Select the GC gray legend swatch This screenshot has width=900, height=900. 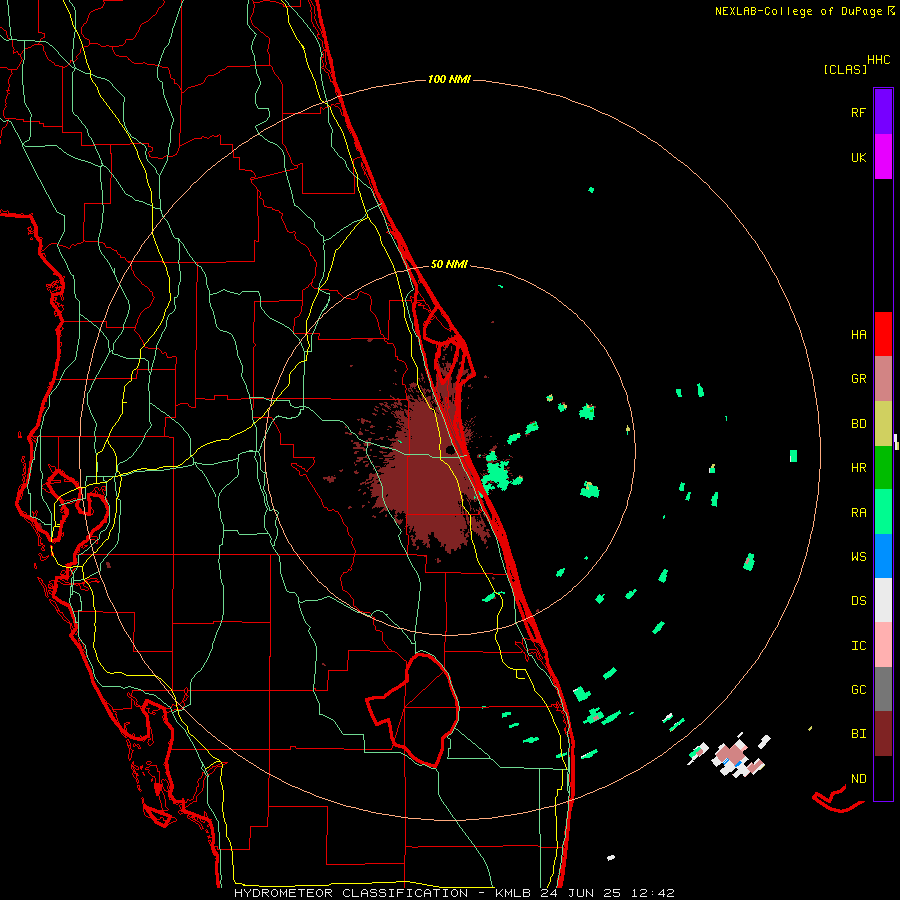883,689
